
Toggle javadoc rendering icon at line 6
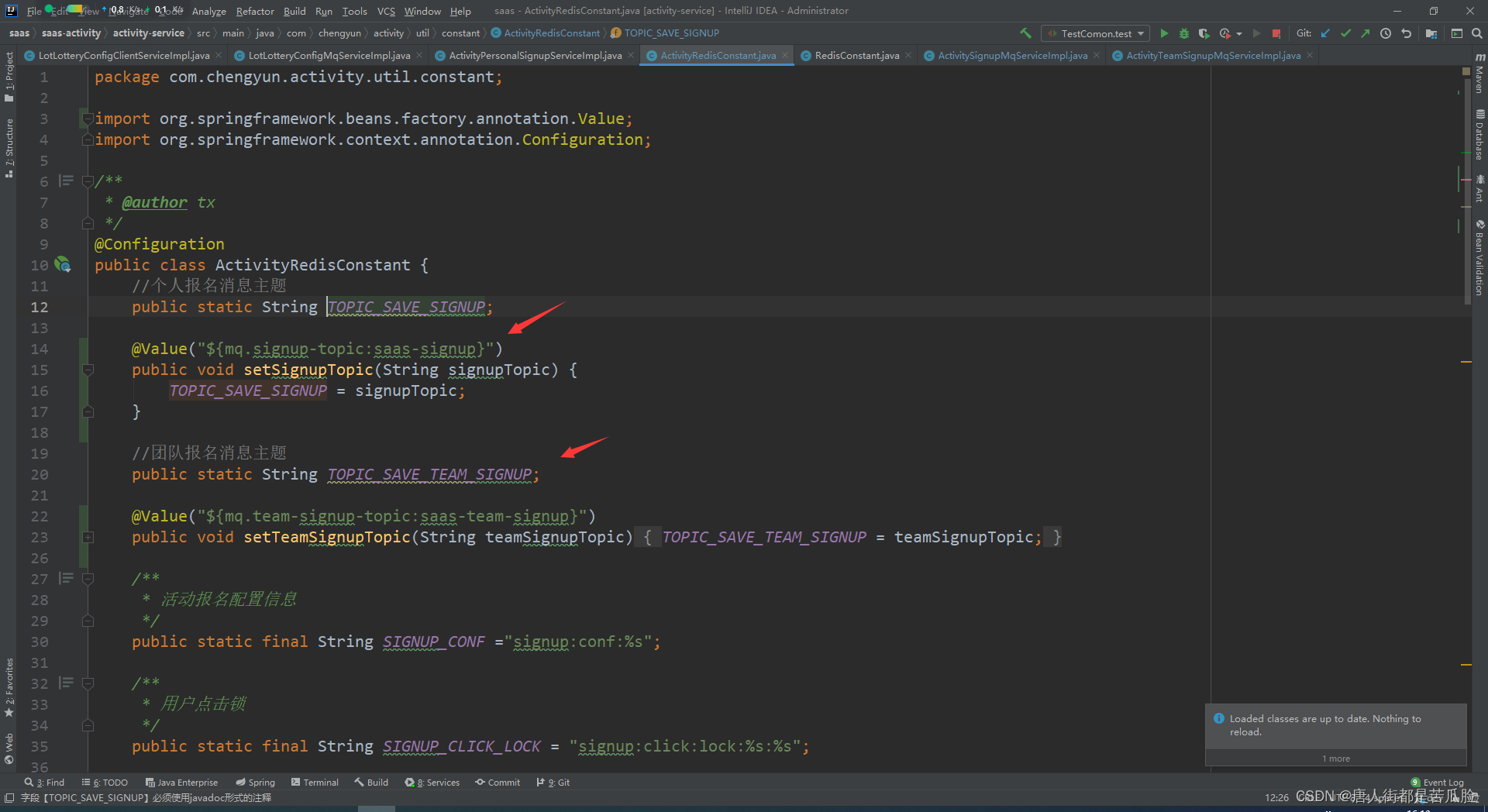click(67, 181)
